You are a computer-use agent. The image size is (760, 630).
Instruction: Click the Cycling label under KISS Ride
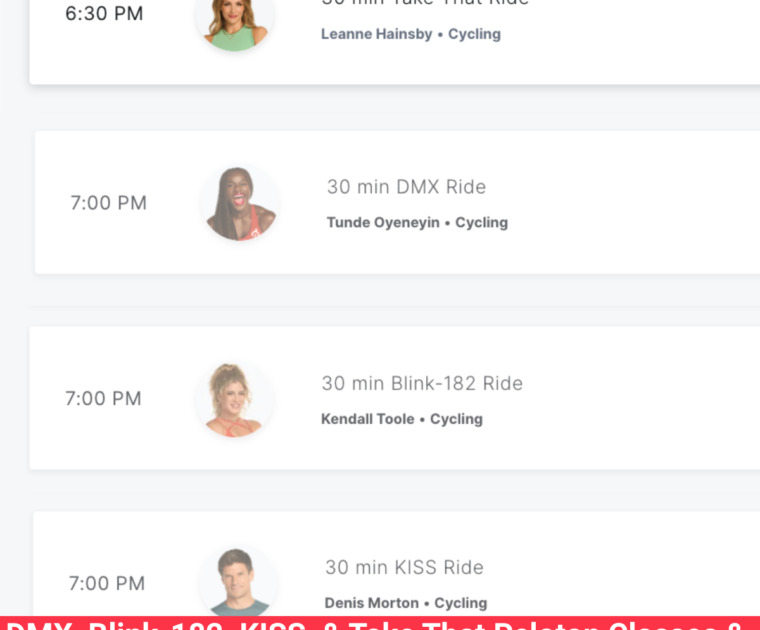[461, 603]
